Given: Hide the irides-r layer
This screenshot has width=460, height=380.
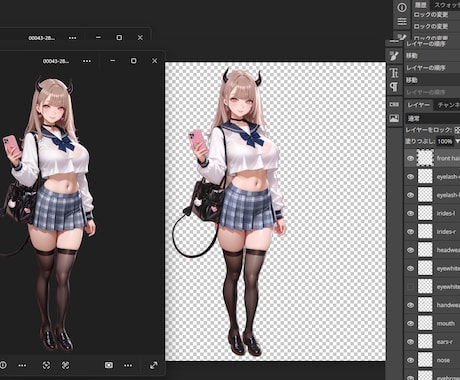Looking at the screenshot, I should 411,232.
